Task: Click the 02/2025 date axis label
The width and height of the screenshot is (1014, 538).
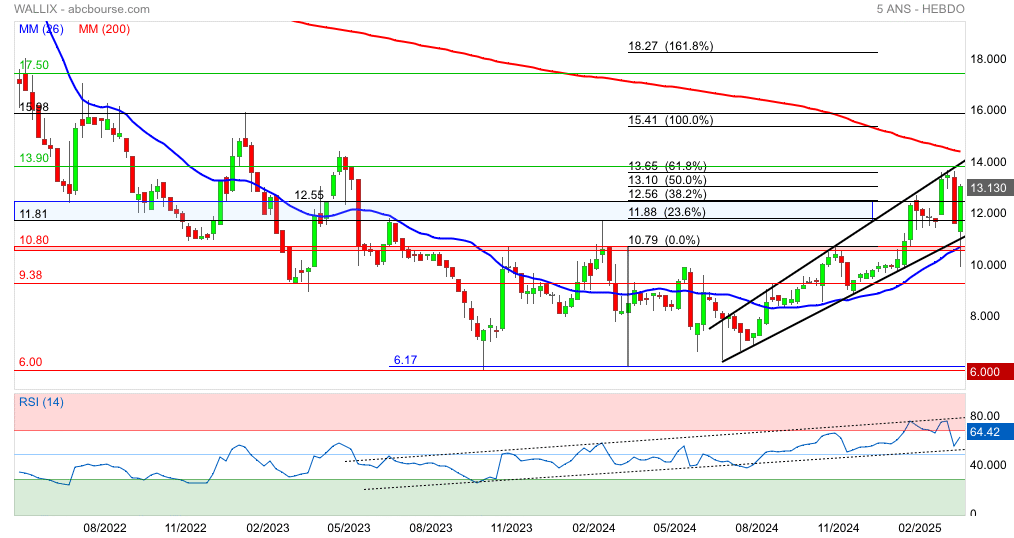Action: (x=920, y=528)
